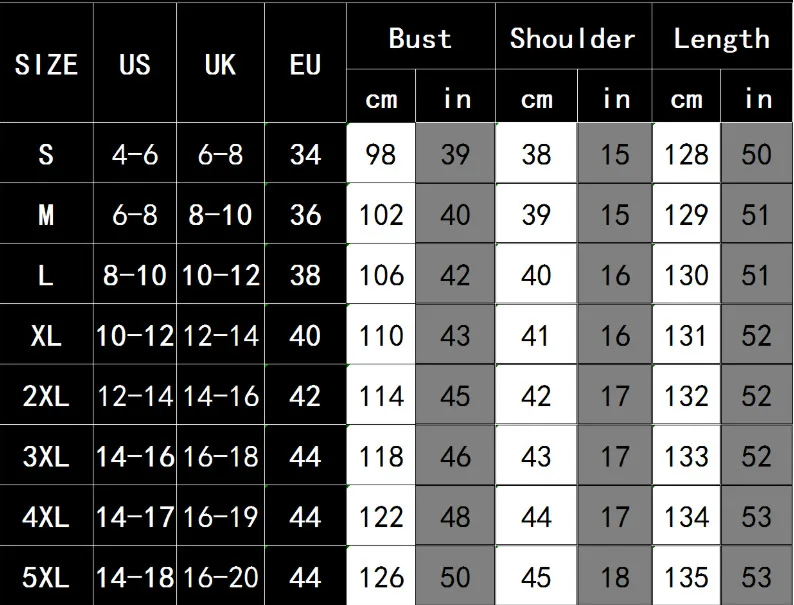794x605 pixels.
Task: Click the shoulder 18 inch cell
Action: click(x=615, y=577)
